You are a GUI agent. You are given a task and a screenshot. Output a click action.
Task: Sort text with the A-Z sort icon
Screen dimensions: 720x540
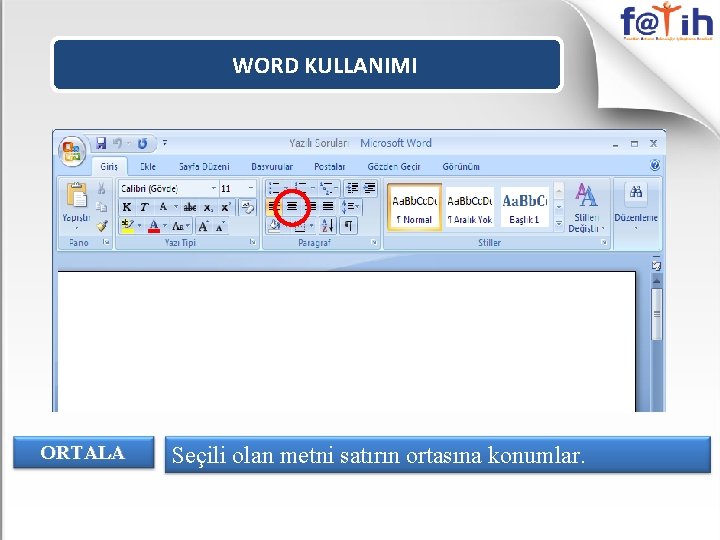click(x=327, y=226)
